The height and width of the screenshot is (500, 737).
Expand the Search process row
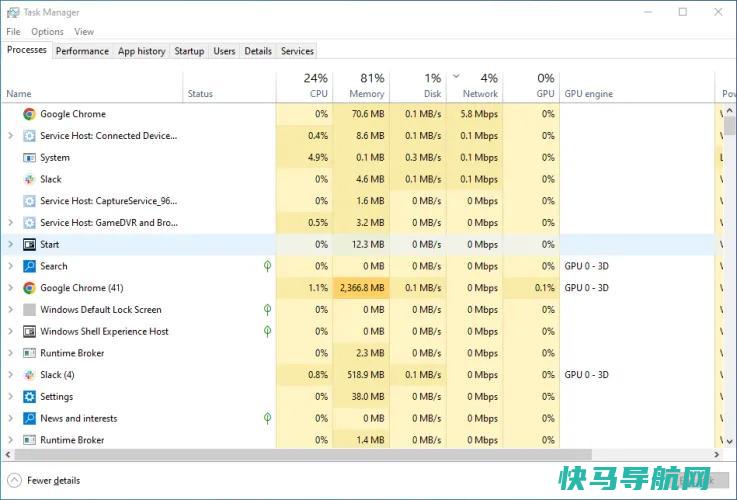point(10,266)
